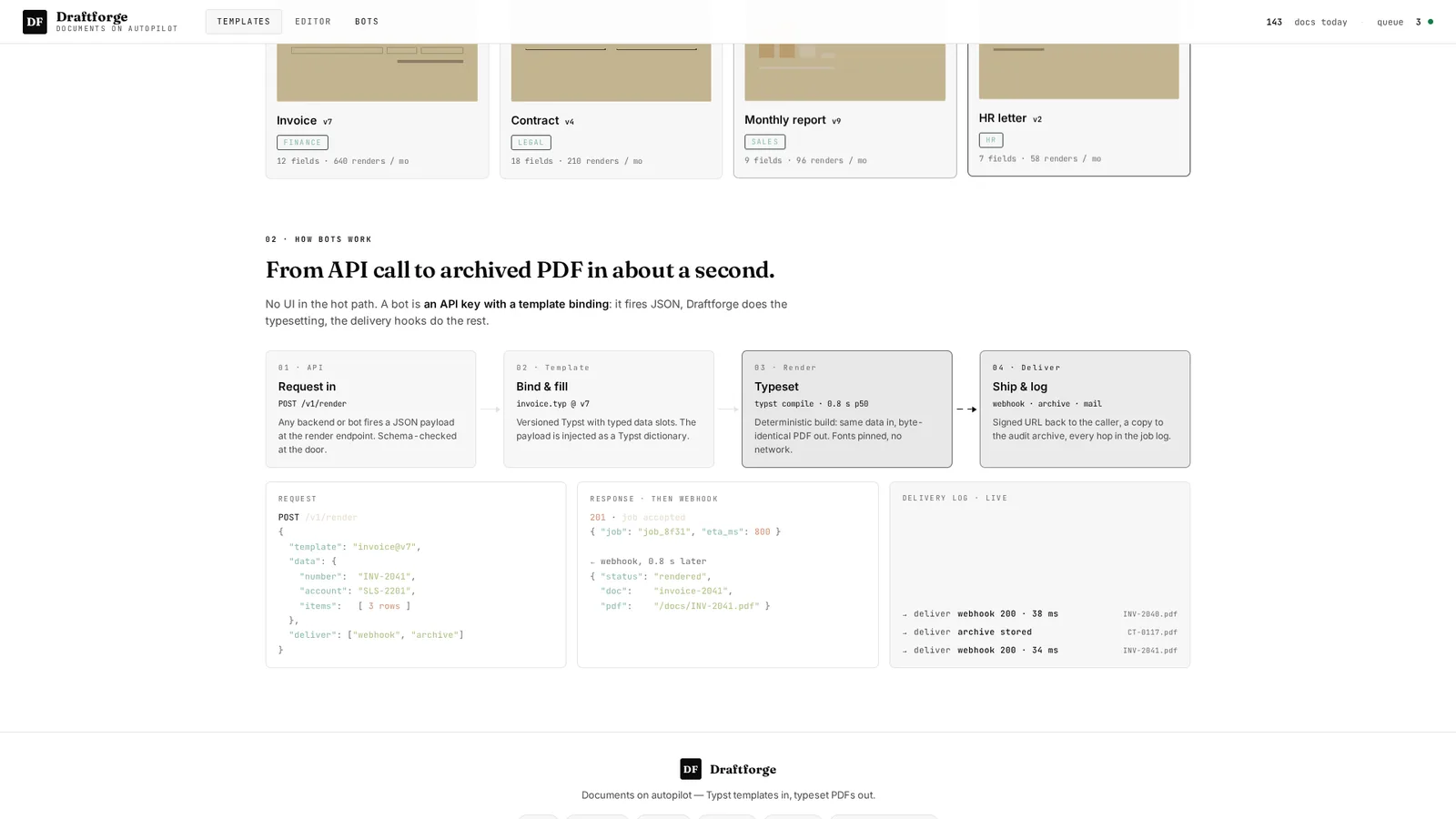
Task: Select the HR letter v2 title
Action: coord(1010,117)
